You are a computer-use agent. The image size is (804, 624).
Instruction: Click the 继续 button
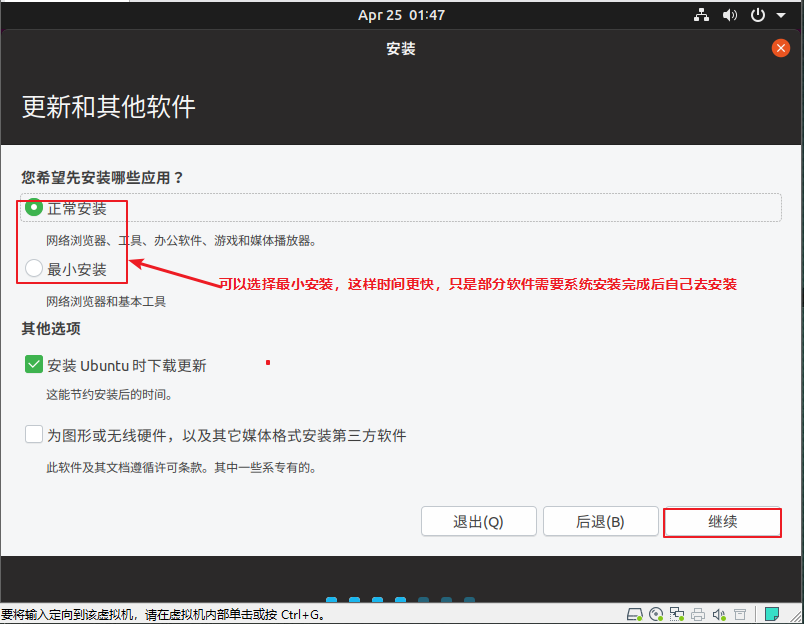(x=722, y=522)
